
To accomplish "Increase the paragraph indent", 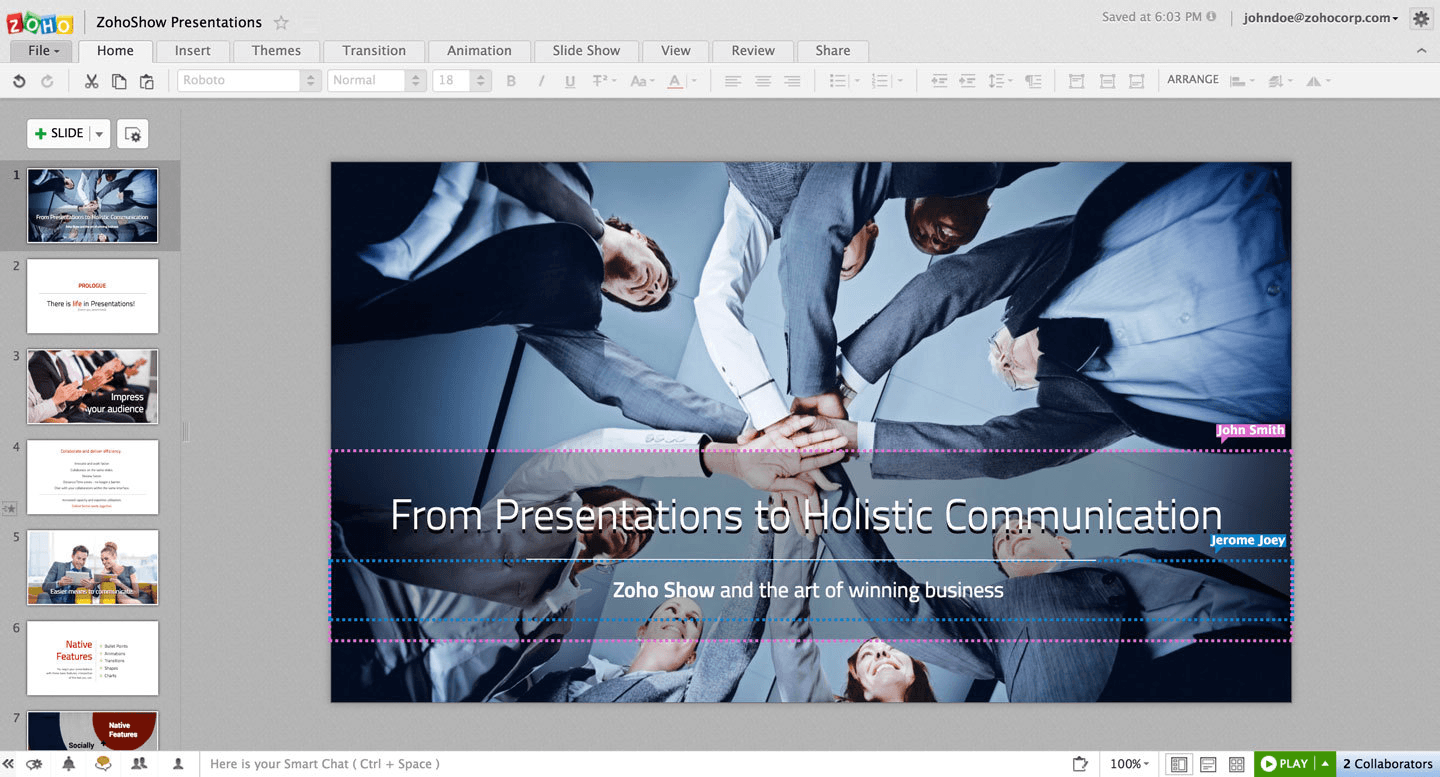I will pos(967,81).
